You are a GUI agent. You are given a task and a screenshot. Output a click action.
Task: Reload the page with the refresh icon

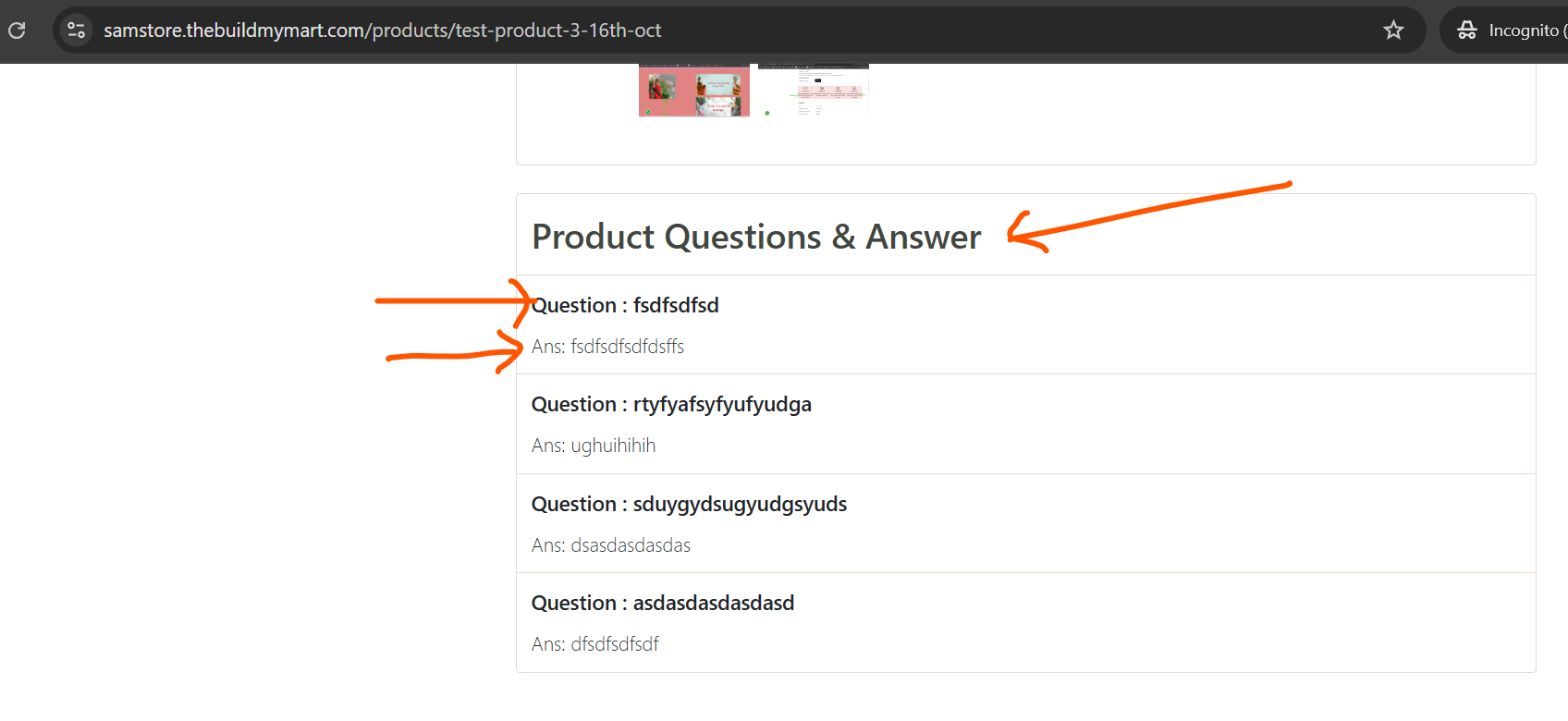point(17,31)
